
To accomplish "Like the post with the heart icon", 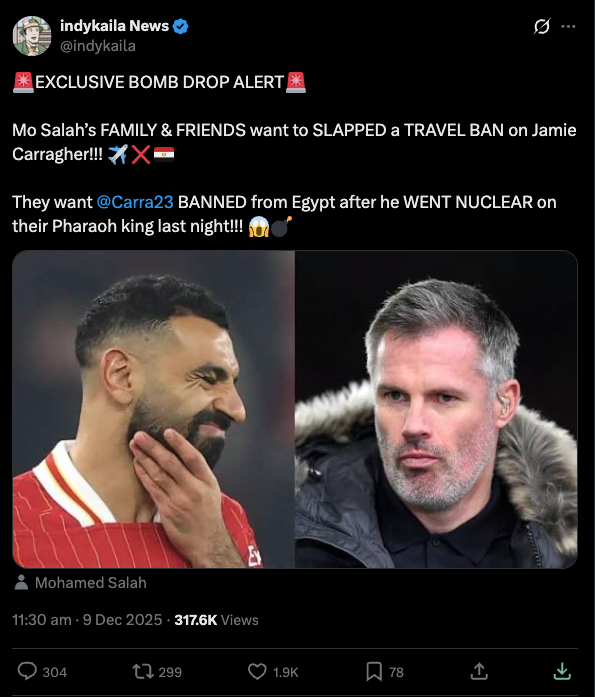I will 257,671.
